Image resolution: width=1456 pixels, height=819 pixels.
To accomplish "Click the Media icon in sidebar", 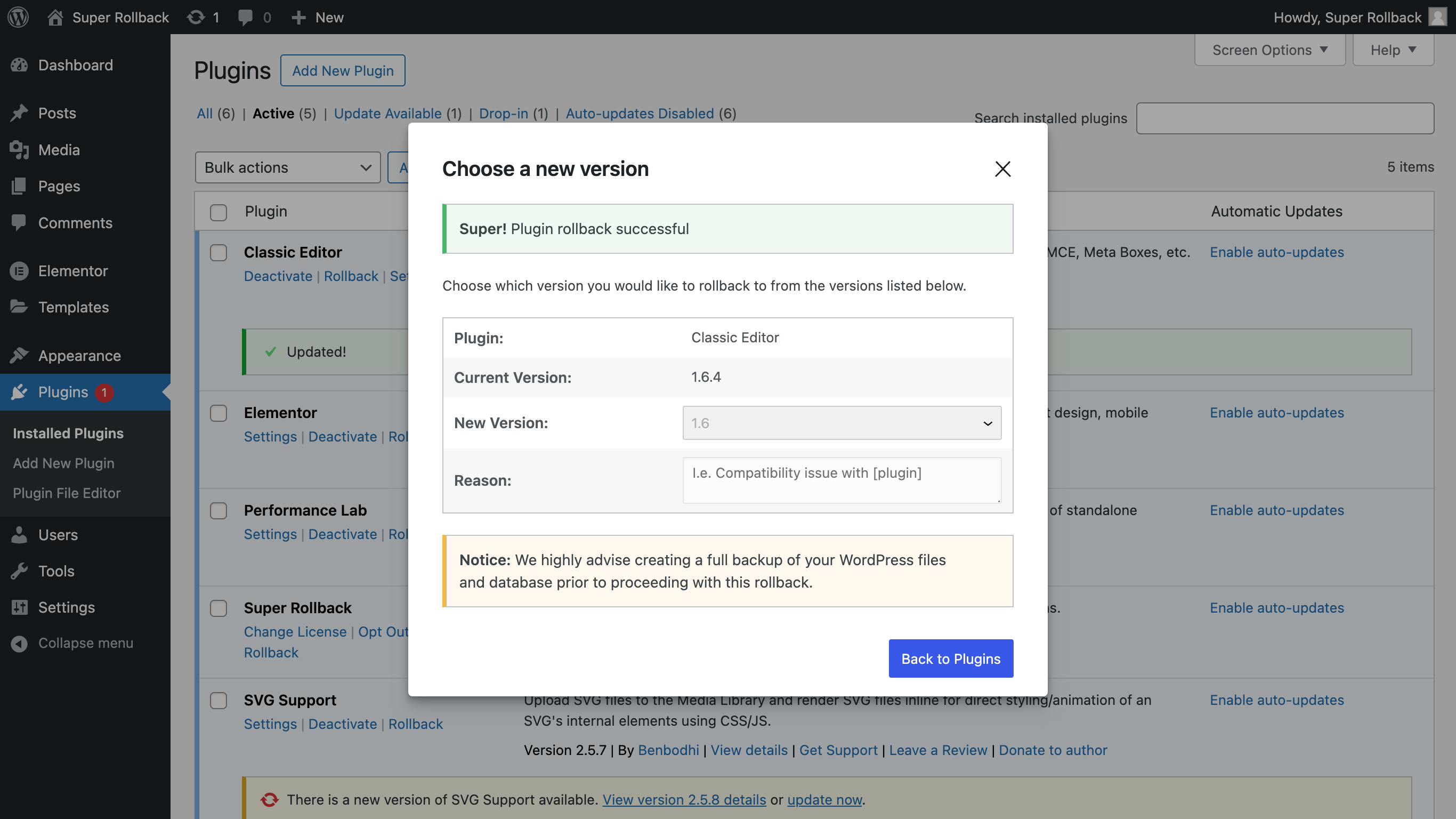I will (x=19, y=150).
